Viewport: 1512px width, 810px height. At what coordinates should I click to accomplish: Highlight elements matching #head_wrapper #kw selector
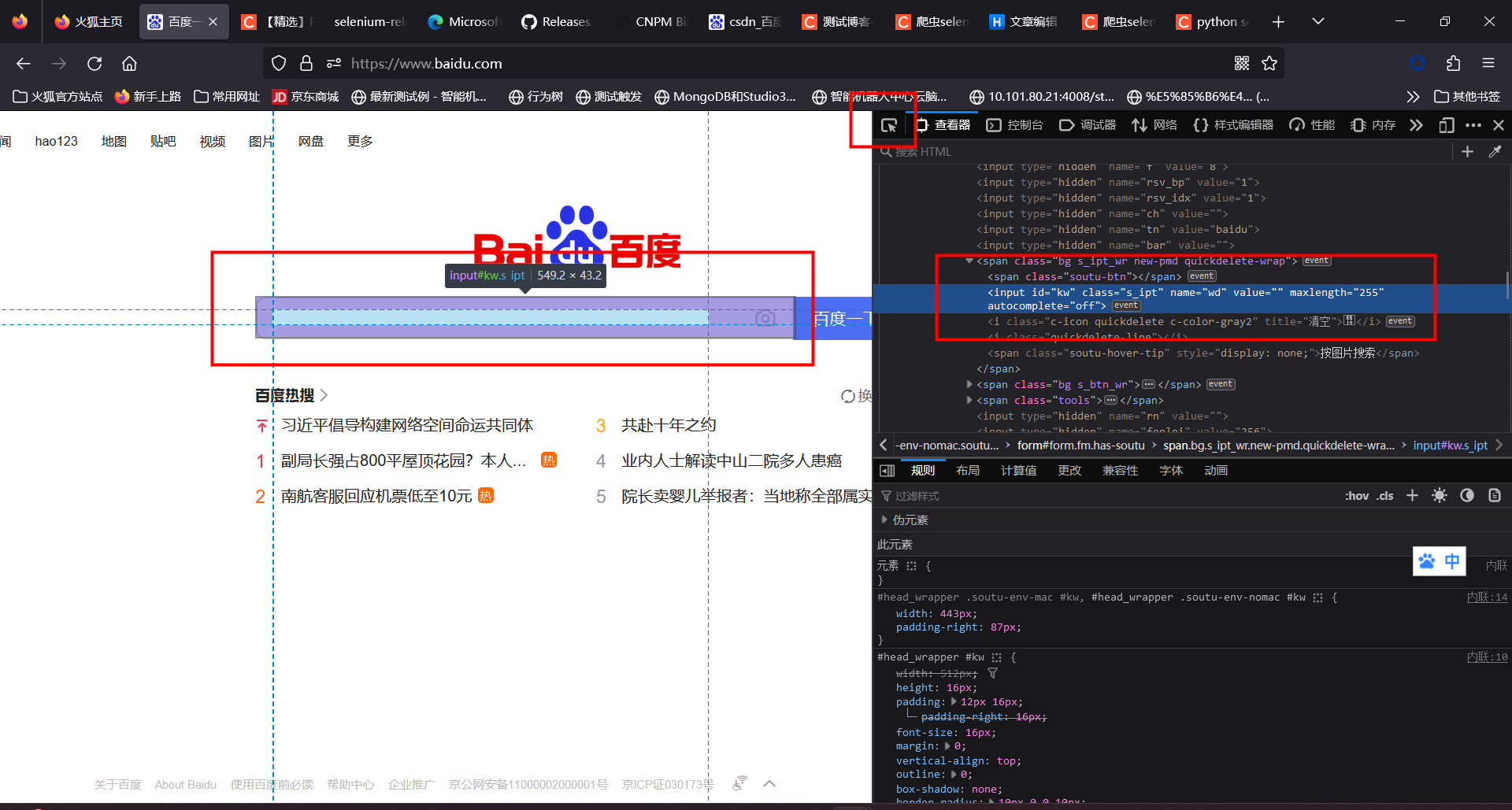pyautogui.click(x=997, y=657)
